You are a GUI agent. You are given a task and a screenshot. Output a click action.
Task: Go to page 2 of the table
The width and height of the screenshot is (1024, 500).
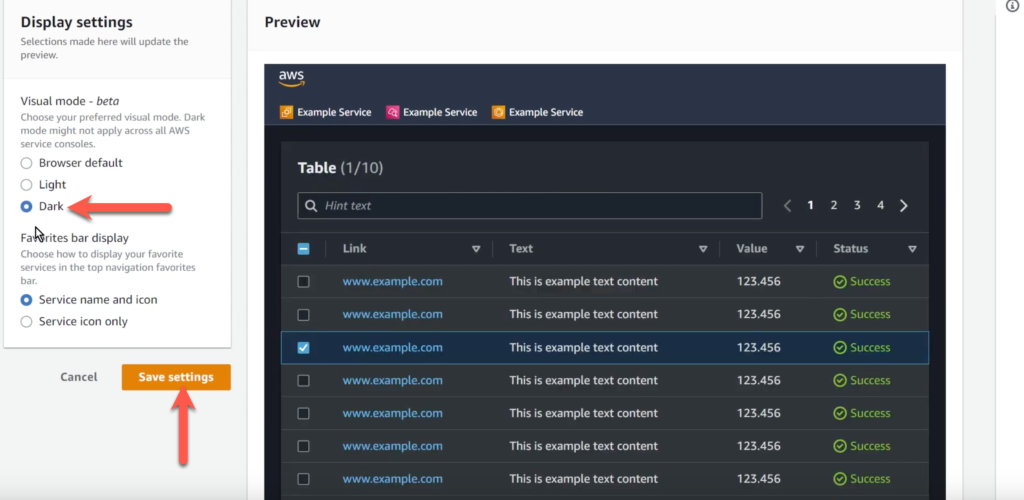coord(834,206)
